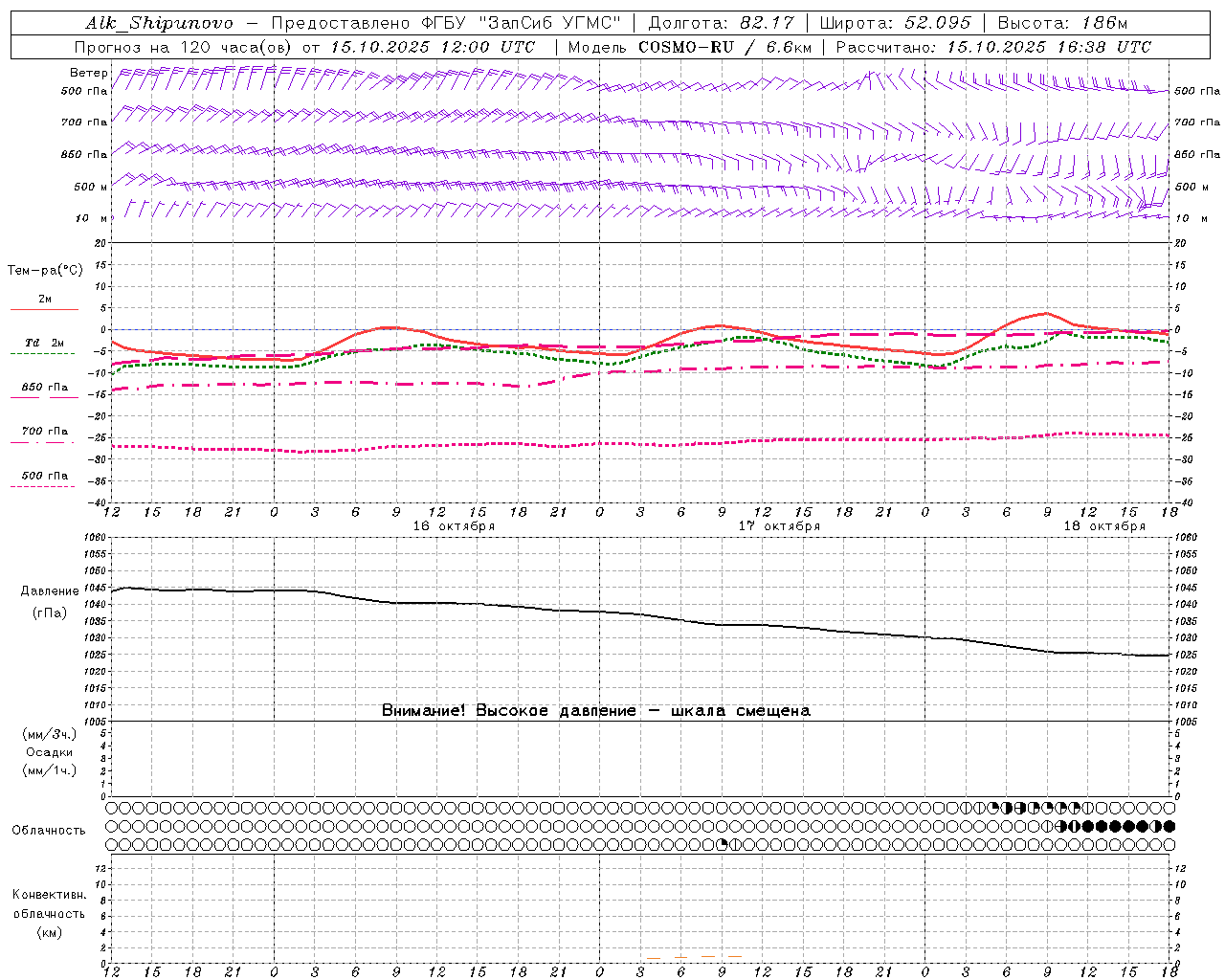This screenshot has width=1225, height=980.
Task: Click the Давление panel label
Action: [x=50, y=591]
